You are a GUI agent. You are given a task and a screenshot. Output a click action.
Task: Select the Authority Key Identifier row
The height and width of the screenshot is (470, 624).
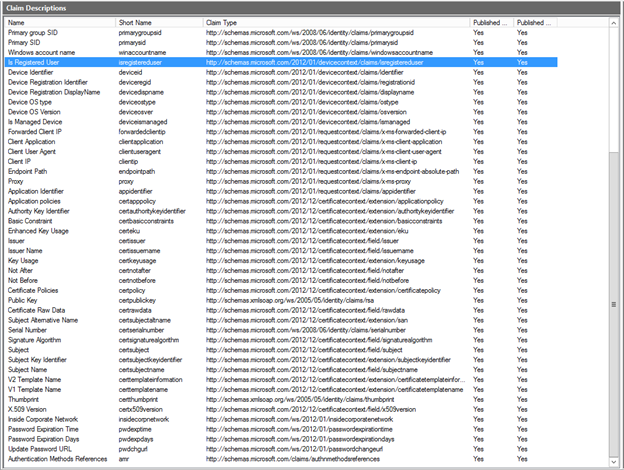[281, 211]
